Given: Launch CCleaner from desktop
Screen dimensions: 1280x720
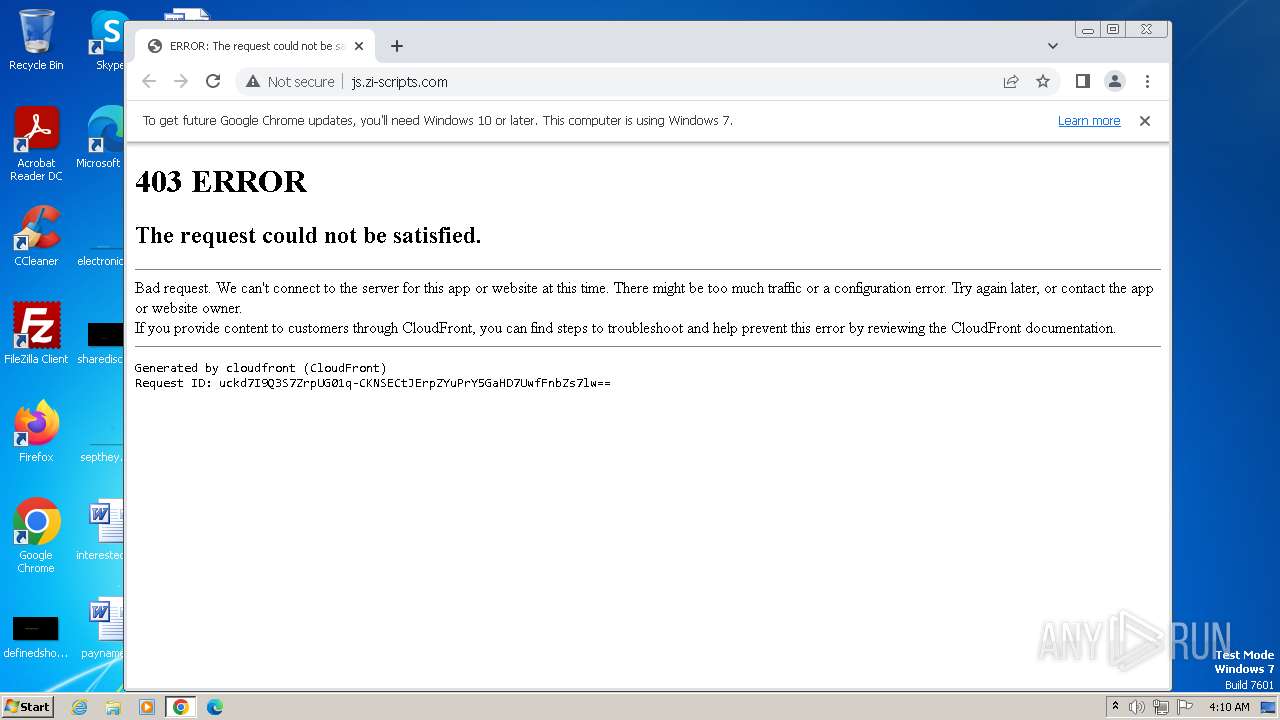Looking at the screenshot, I should pos(36,236).
